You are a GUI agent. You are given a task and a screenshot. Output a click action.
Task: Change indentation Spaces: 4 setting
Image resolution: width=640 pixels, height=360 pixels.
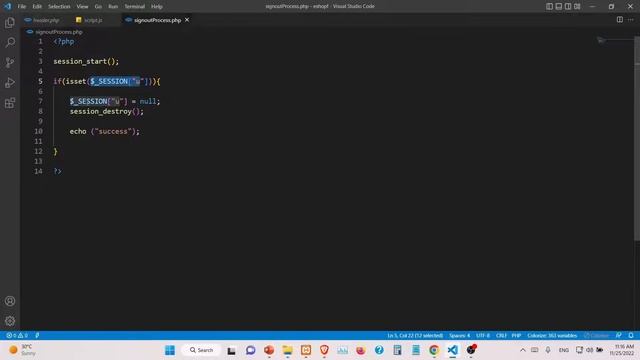tap(459, 336)
